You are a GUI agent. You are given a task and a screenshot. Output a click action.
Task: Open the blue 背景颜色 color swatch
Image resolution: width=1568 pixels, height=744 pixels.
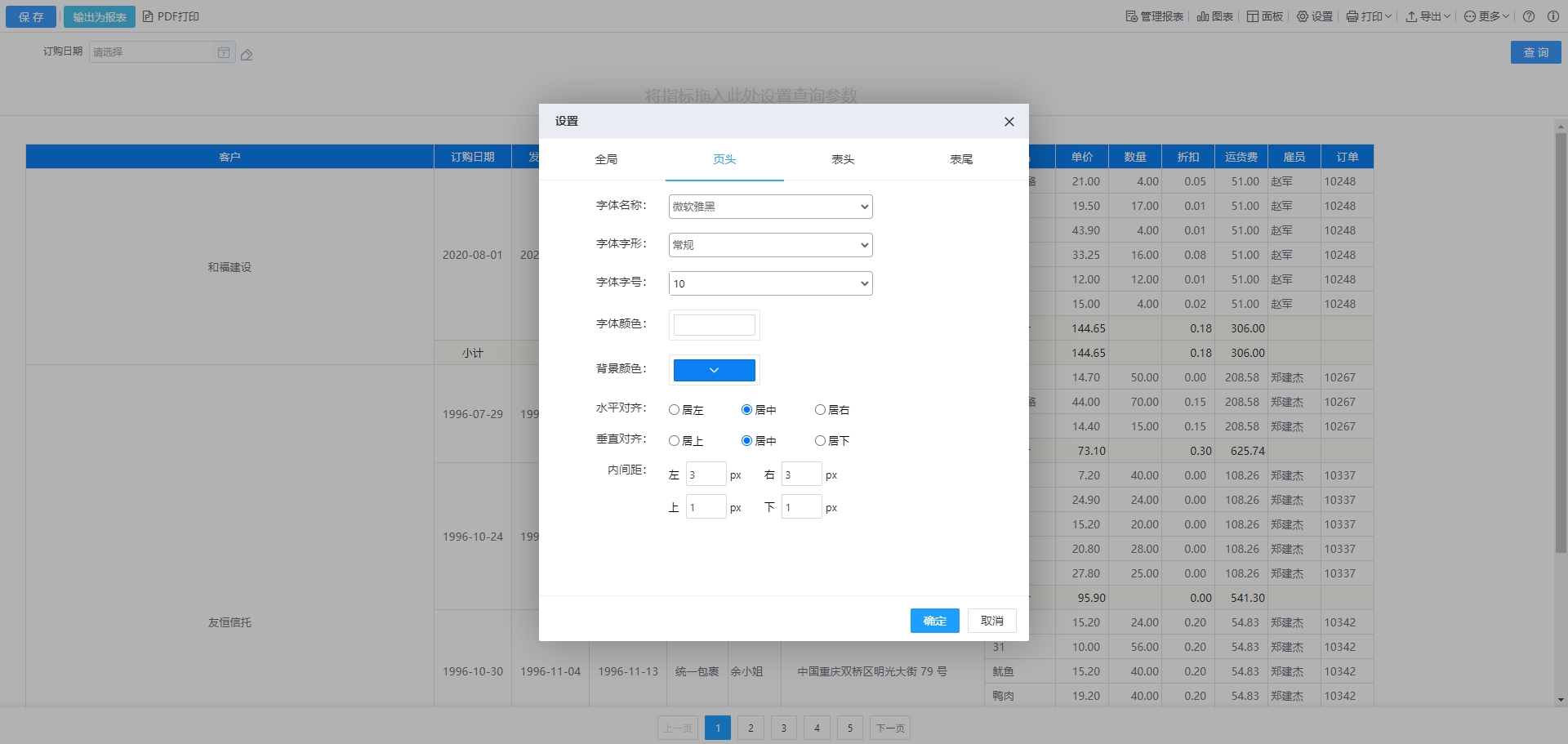tap(714, 370)
